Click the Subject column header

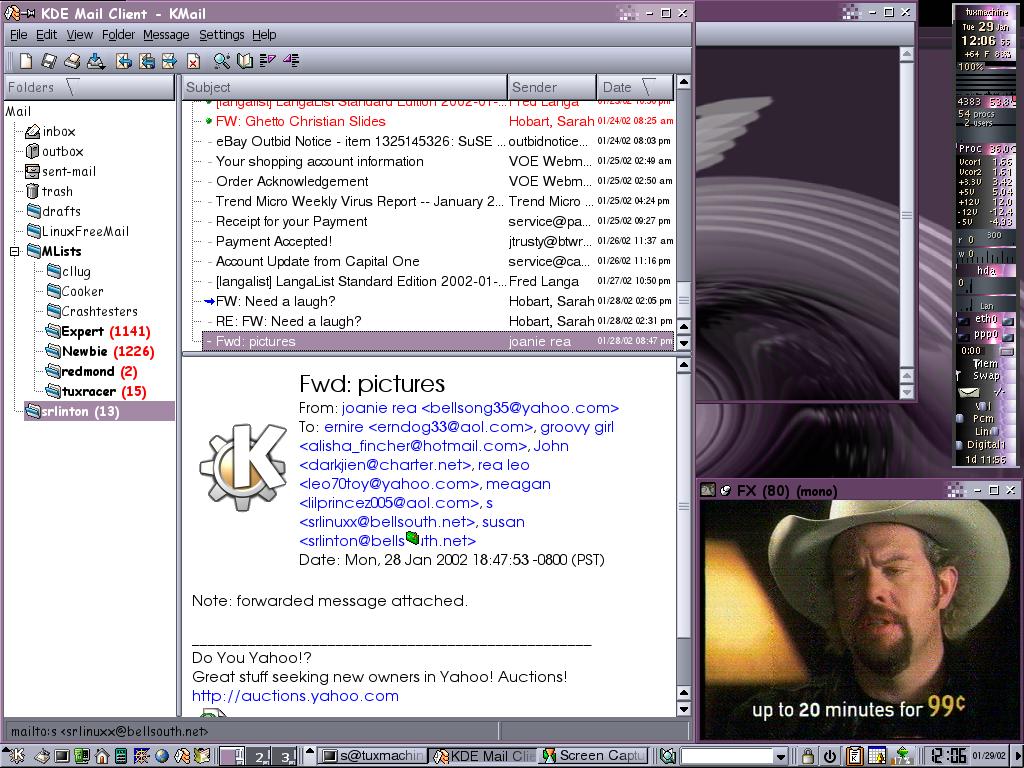pyautogui.click(x=345, y=87)
